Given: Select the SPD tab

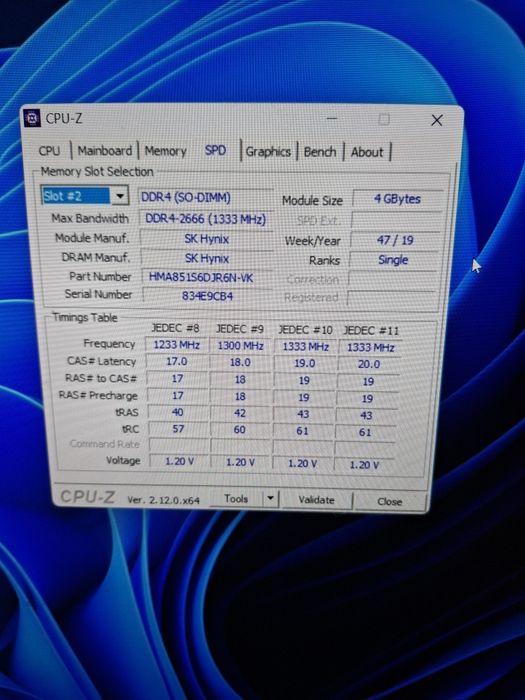Looking at the screenshot, I should [215, 150].
